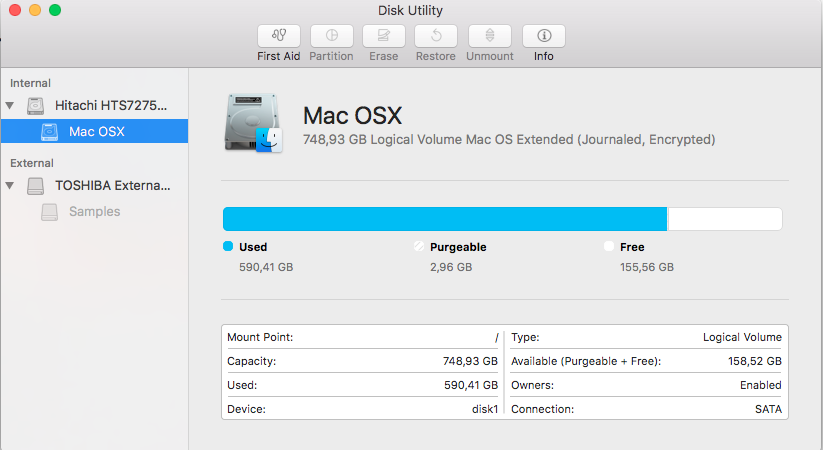Click the white Free legend swatch
The image size is (823, 450).
point(609,246)
